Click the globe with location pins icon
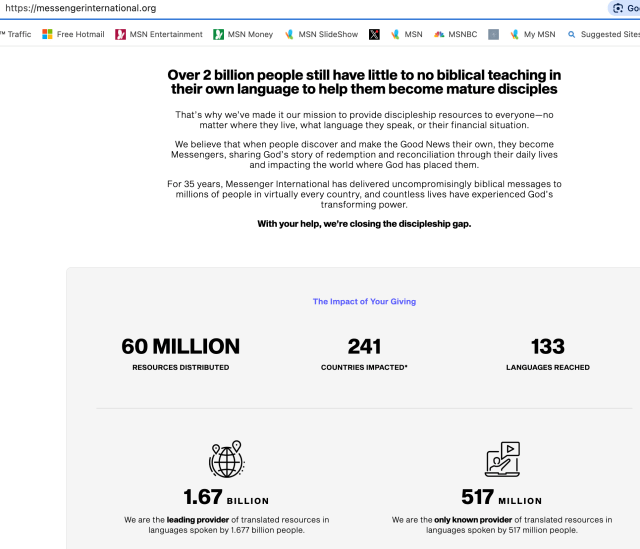This screenshot has width=640, height=549. pyautogui.click(x=226, y=459)
